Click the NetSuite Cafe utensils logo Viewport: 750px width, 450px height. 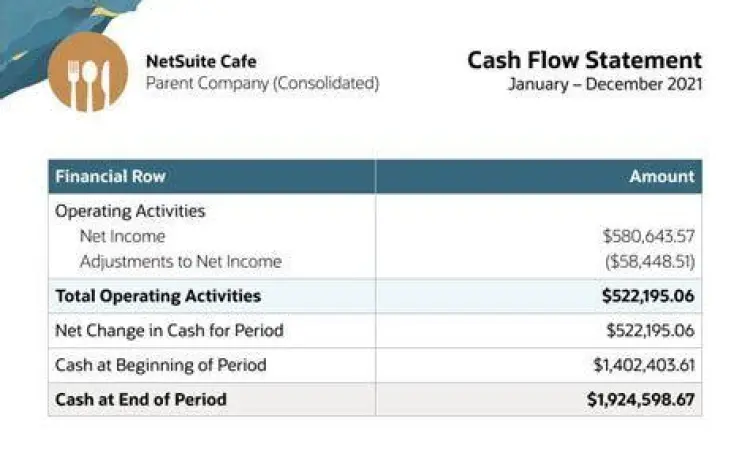tap(88, 71)
